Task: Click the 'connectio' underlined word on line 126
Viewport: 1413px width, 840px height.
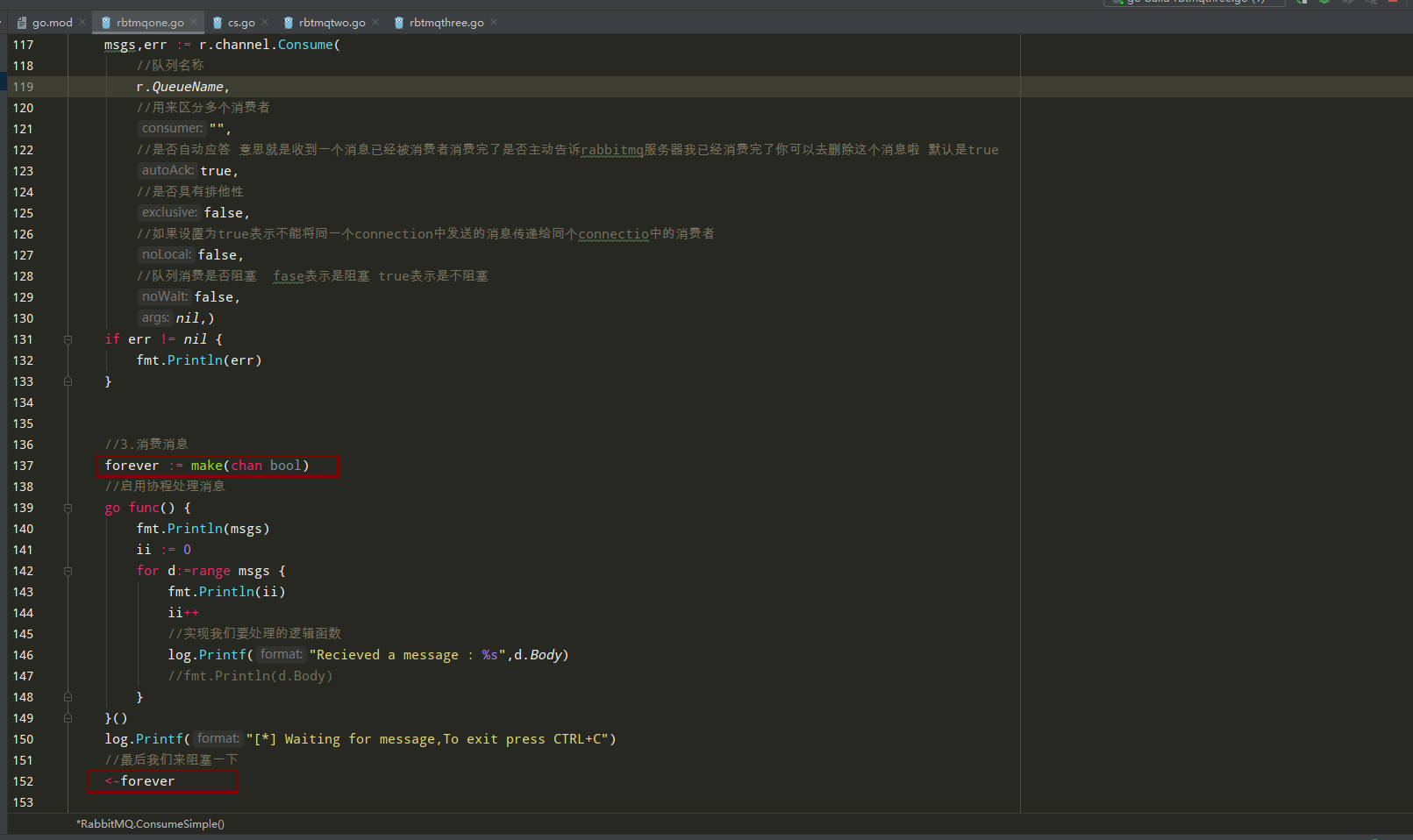Action: coord(614,234)
